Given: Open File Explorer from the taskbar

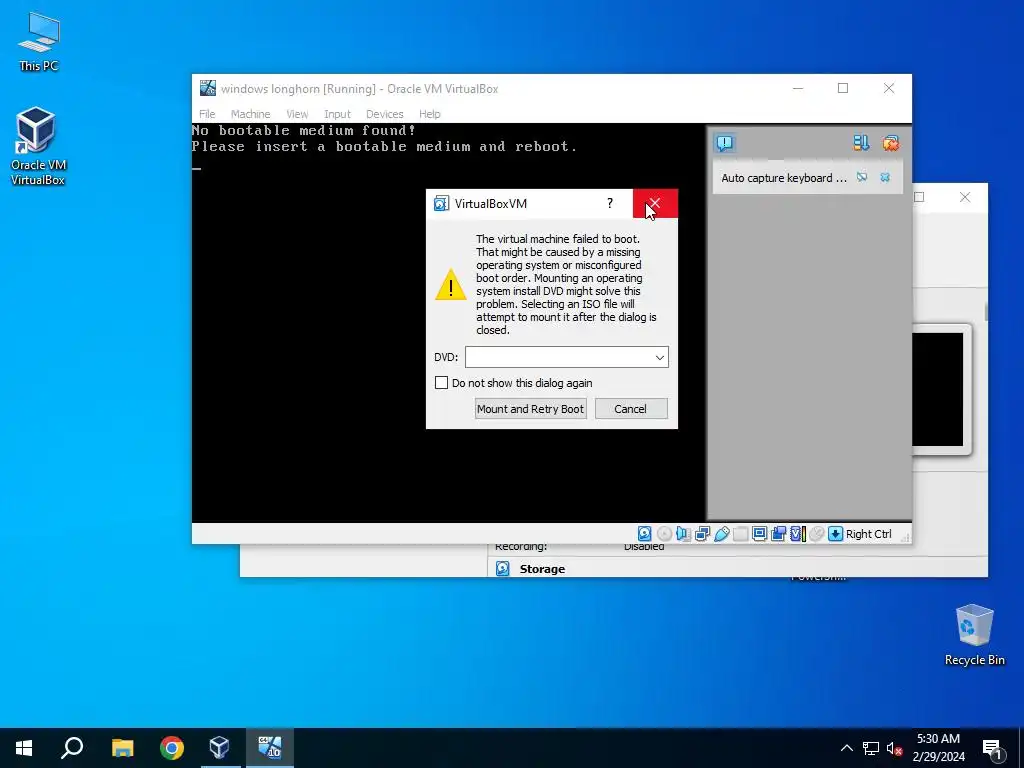Looking at the screenshot, I should coord(122,748).
